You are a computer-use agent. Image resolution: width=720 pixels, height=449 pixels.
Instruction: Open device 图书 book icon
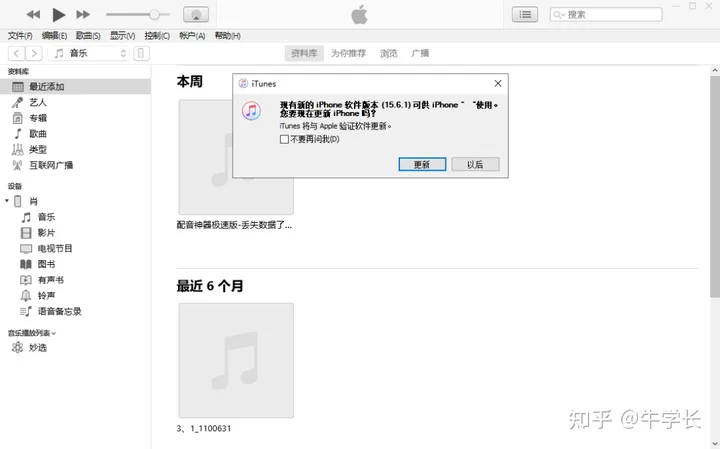[x=26, y=264]
